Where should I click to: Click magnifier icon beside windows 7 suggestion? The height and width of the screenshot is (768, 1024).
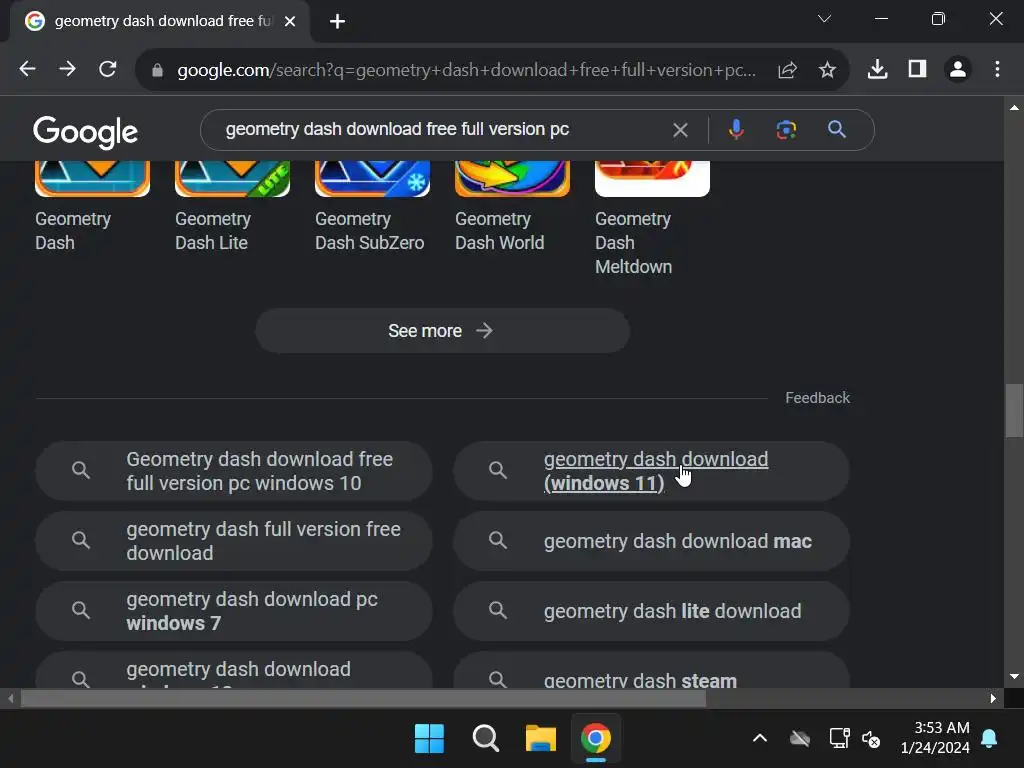click(x=80, y=610)
